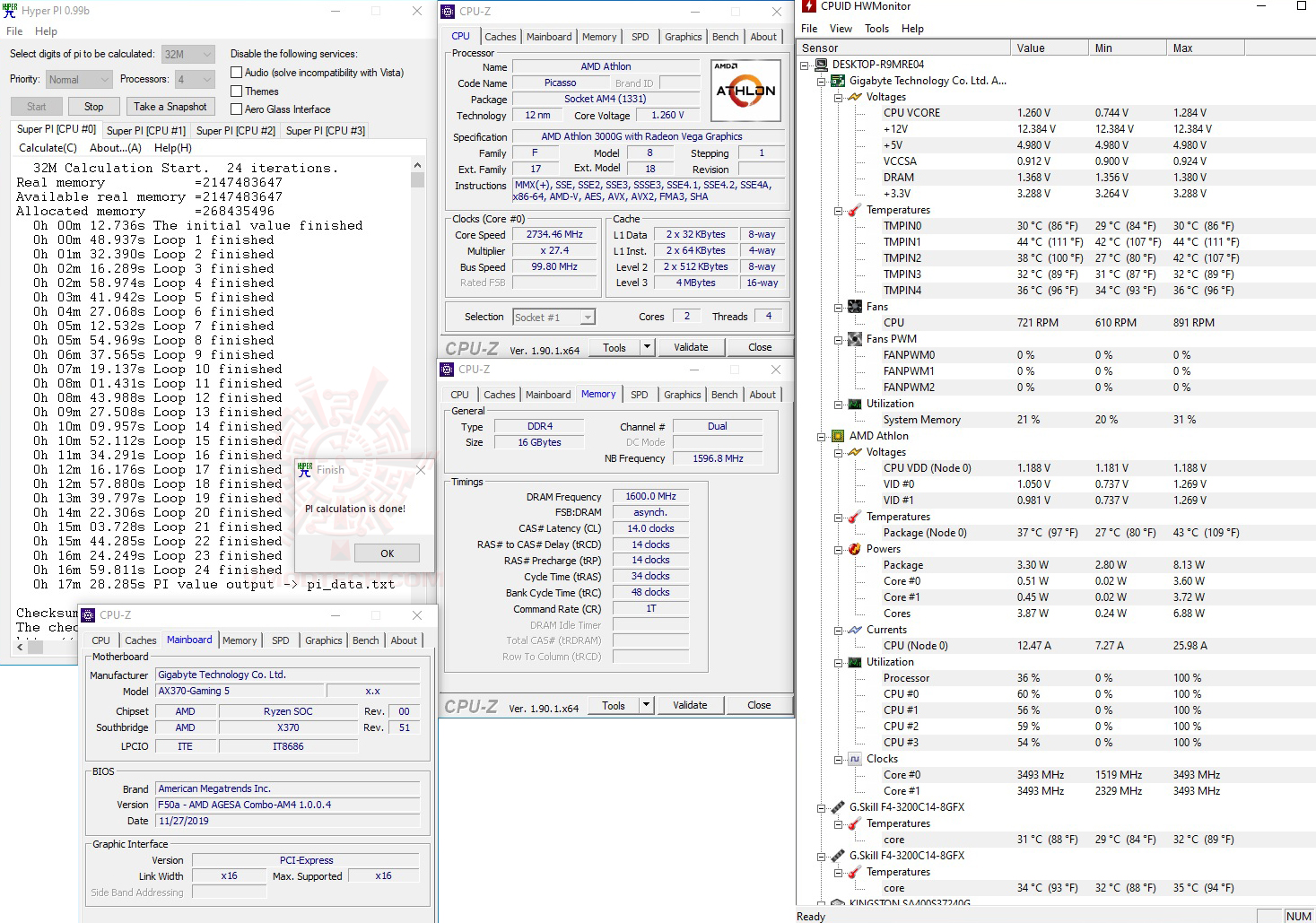Click Take a Snapshot button

click(x=170, y=107)
